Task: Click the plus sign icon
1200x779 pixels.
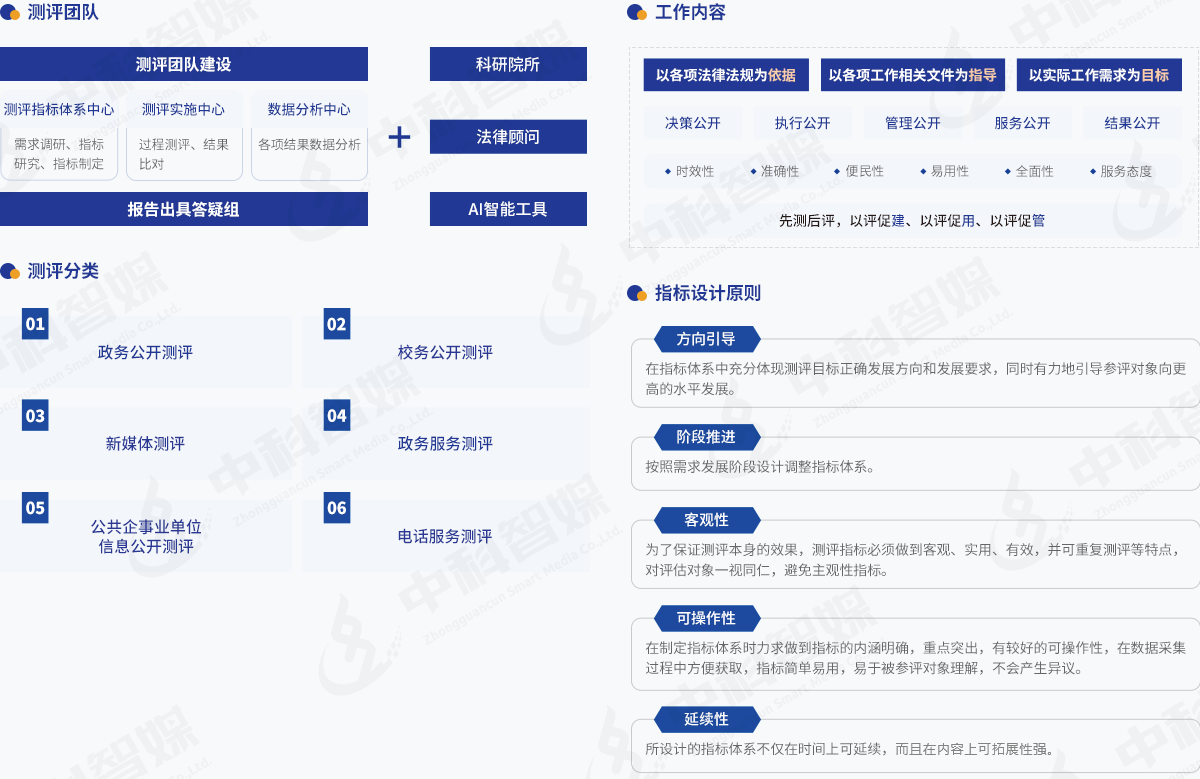Action: click(400, 137)
